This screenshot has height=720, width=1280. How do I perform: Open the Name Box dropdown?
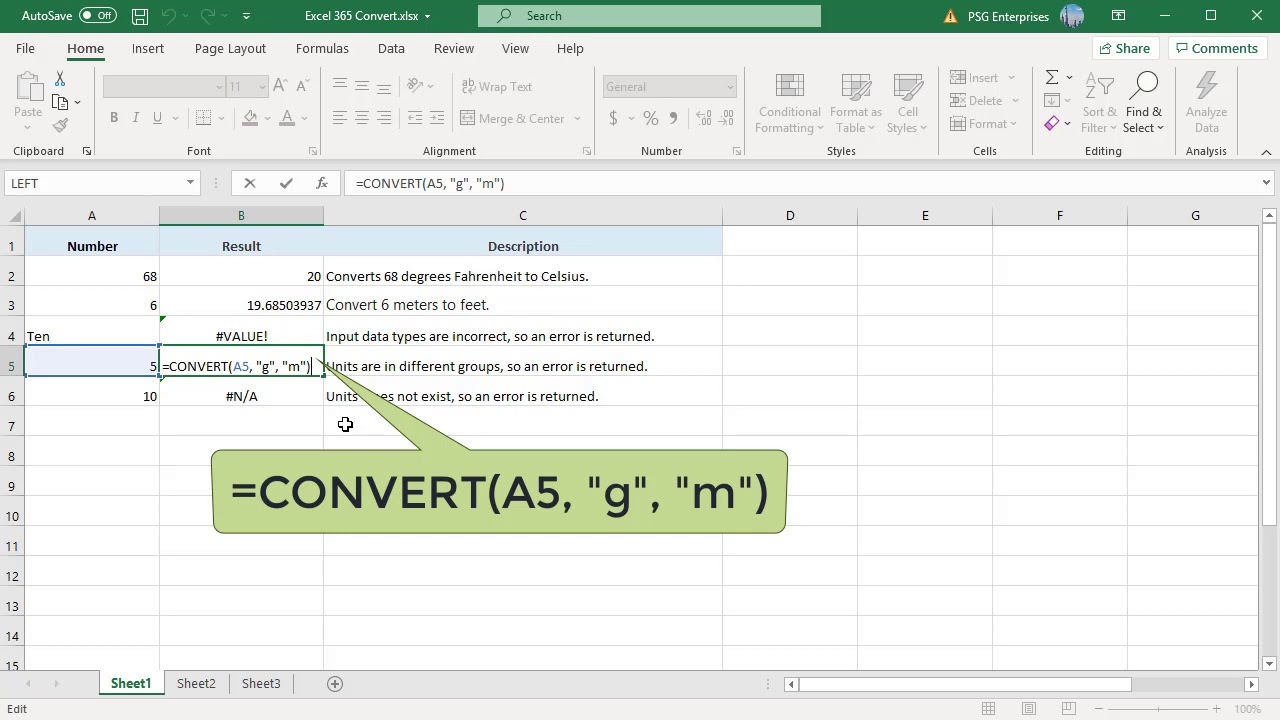(x=190, y=183)
